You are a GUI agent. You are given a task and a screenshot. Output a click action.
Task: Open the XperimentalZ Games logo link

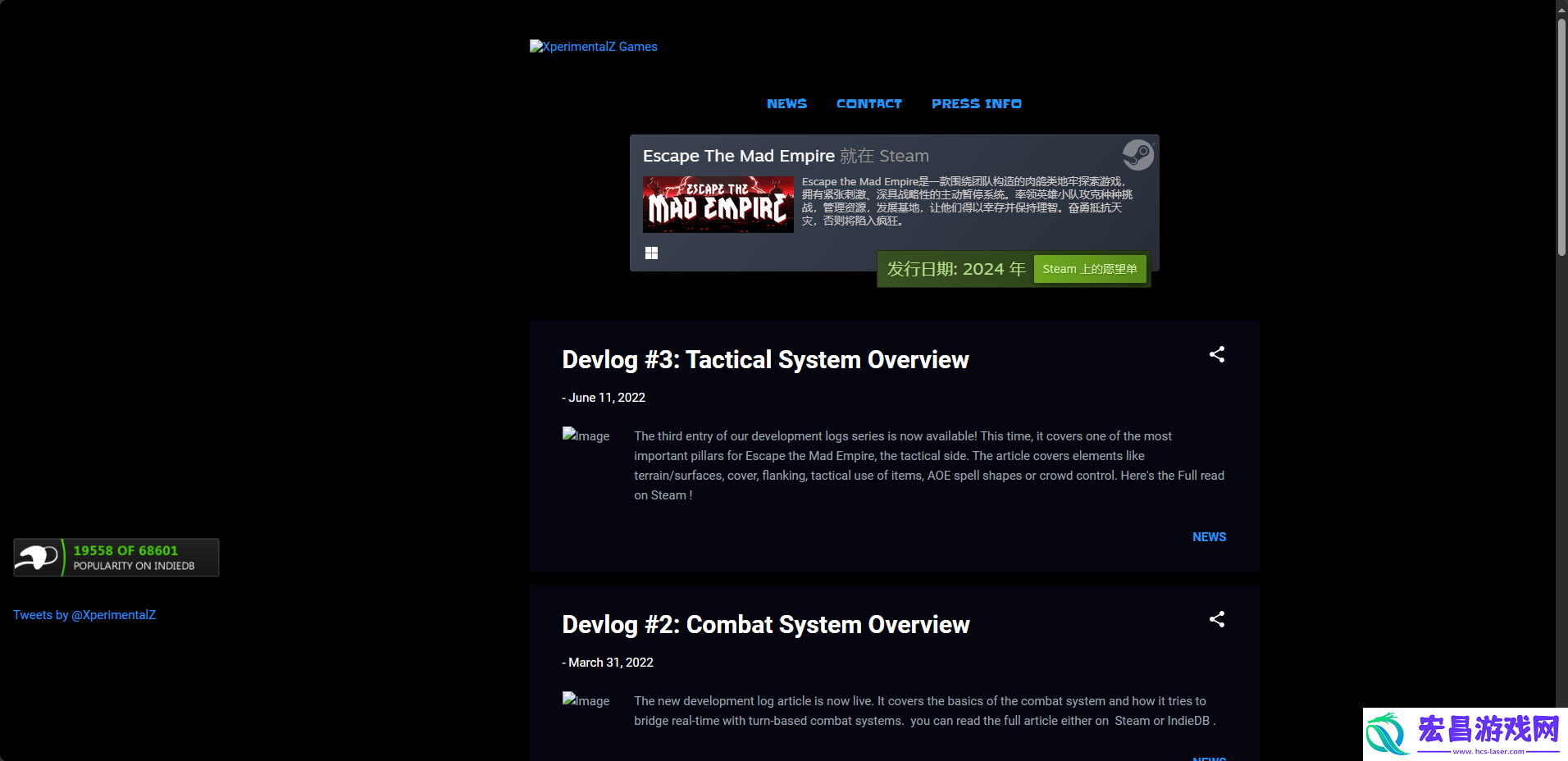594,47
